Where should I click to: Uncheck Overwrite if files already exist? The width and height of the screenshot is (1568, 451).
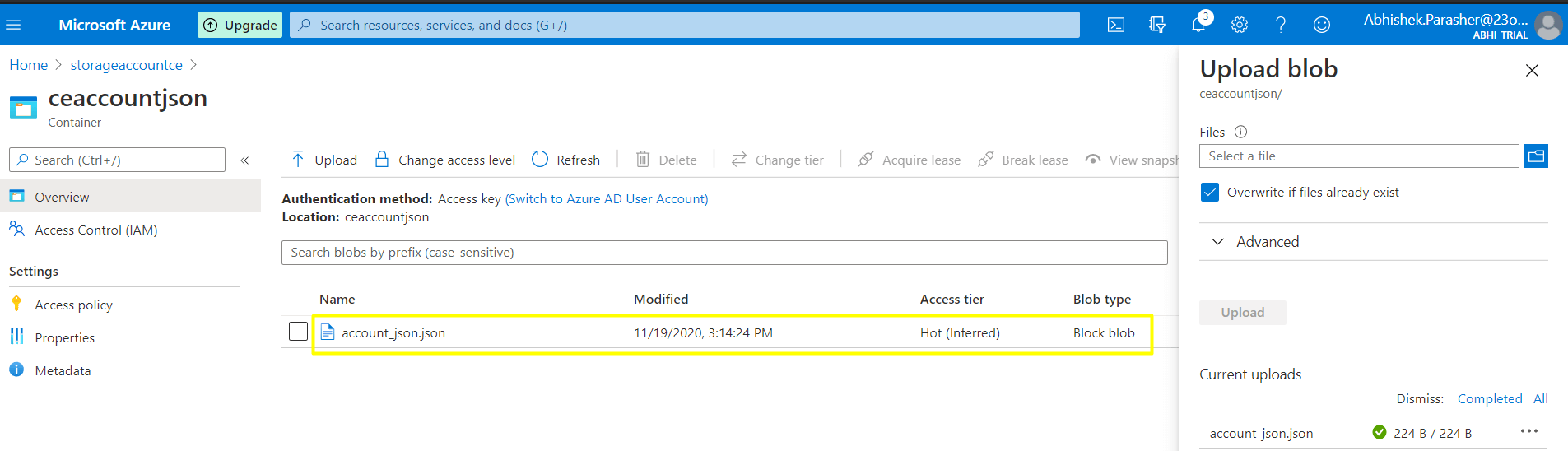coord(1209,193)
